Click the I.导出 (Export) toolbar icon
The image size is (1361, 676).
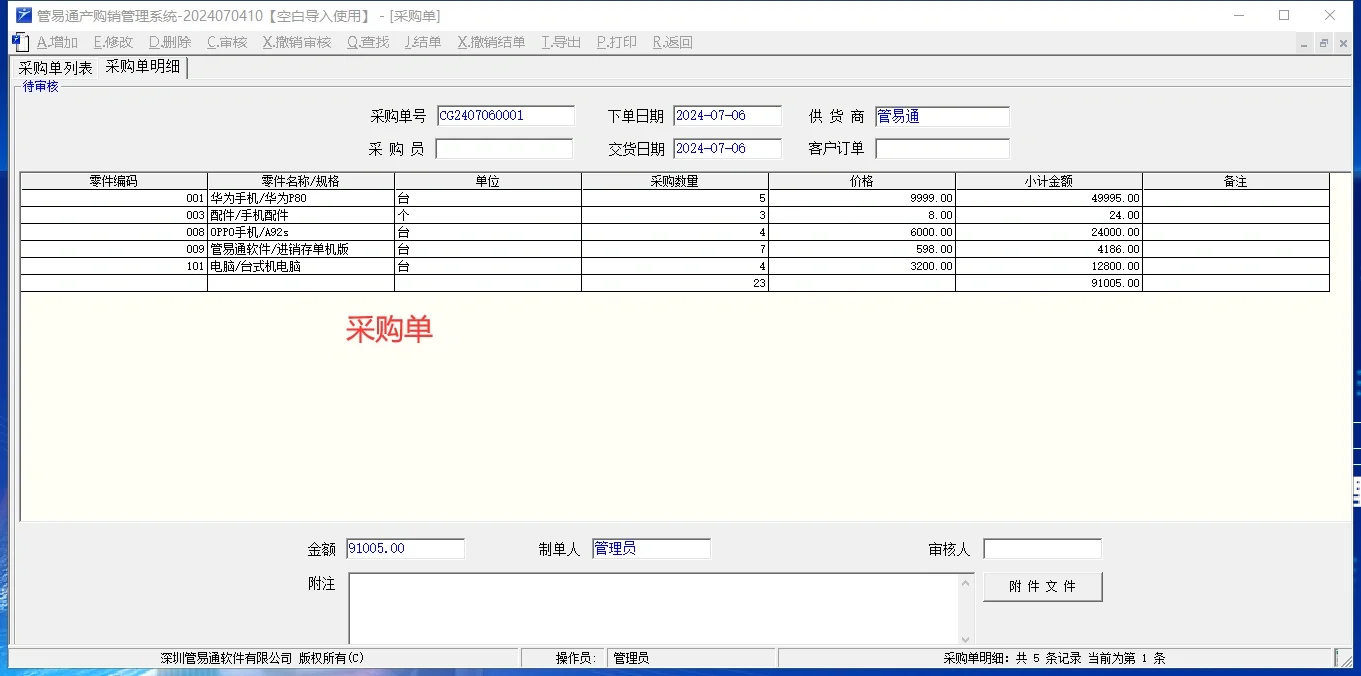pyautogui.click(x=560, y=42)
